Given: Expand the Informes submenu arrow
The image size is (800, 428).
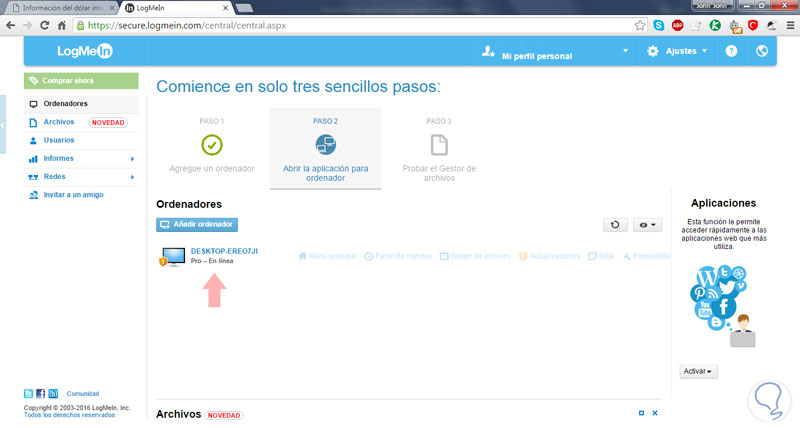Looking at the screenshot, I should [x=132, y=159].
